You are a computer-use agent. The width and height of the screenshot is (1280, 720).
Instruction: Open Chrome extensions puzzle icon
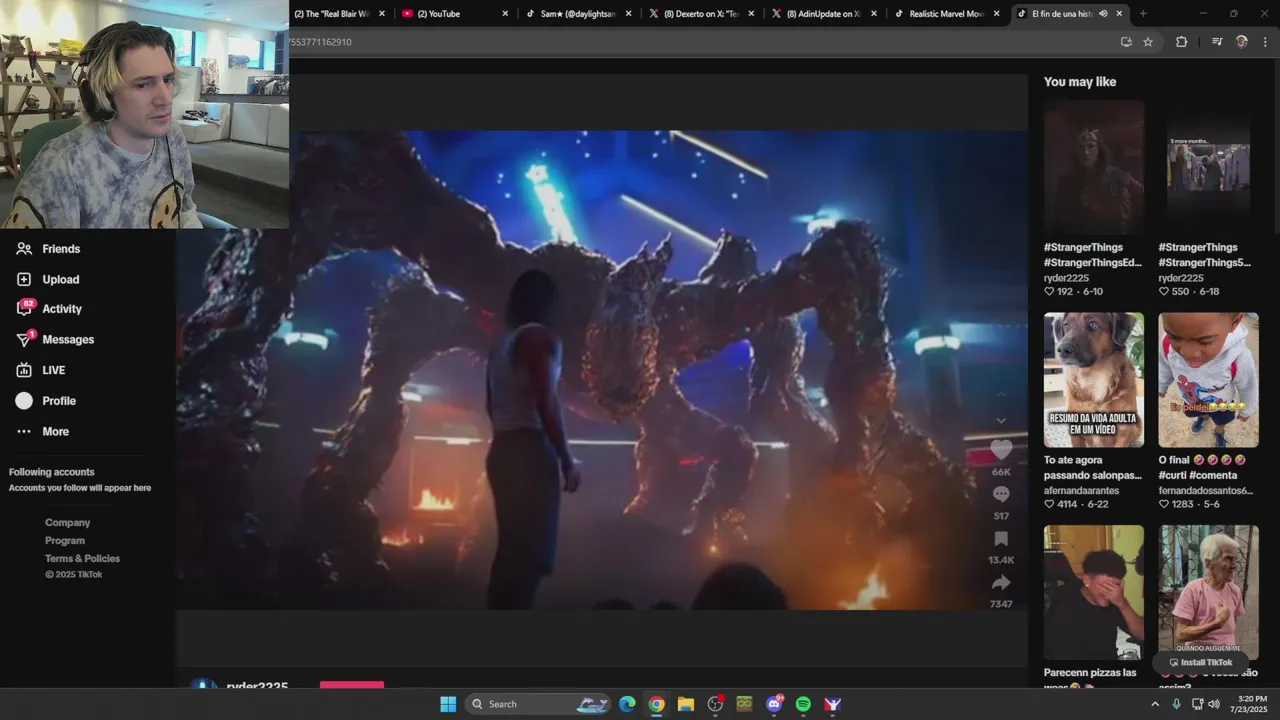pos(1181,42)
